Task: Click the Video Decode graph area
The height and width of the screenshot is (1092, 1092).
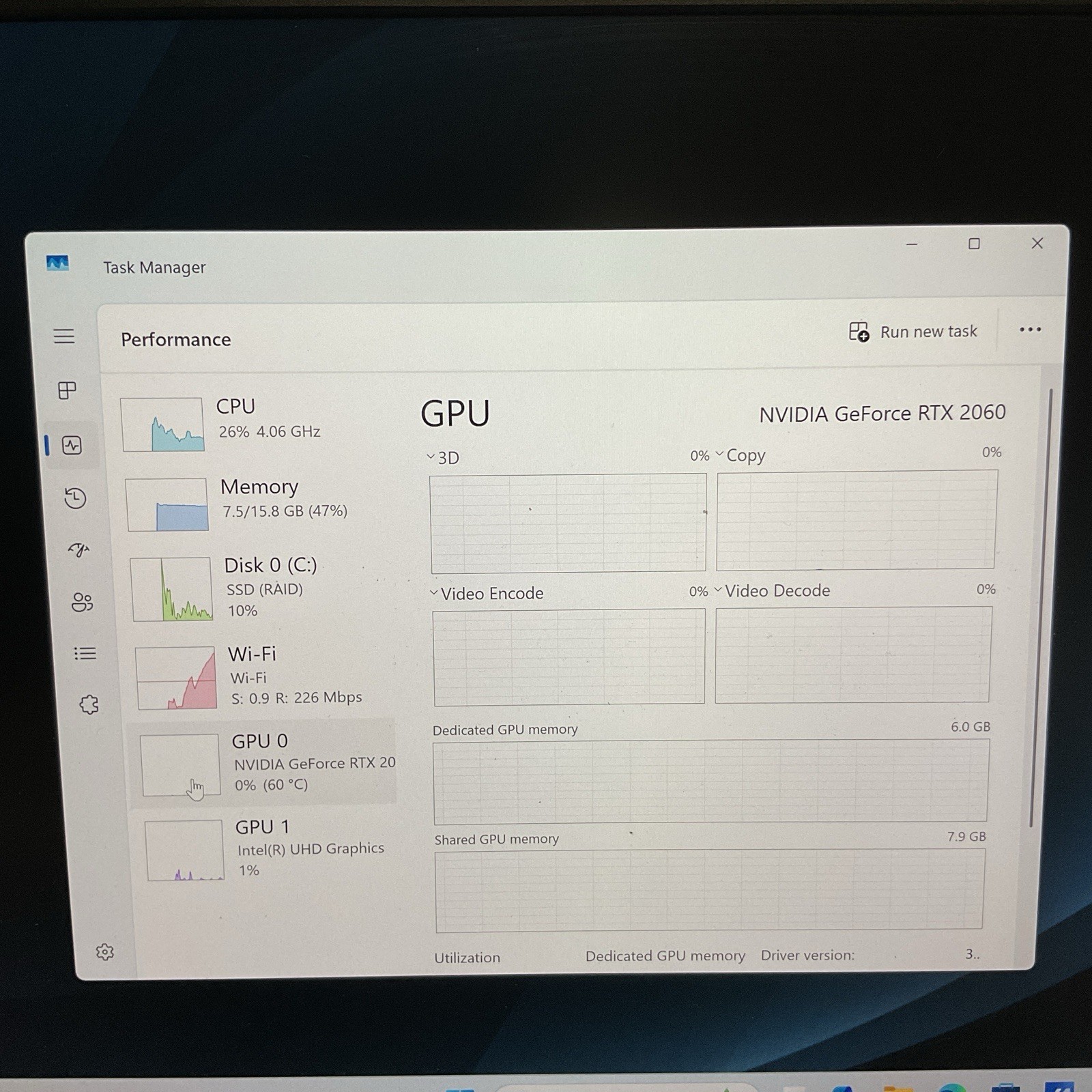Action: (x=853, y=655)
